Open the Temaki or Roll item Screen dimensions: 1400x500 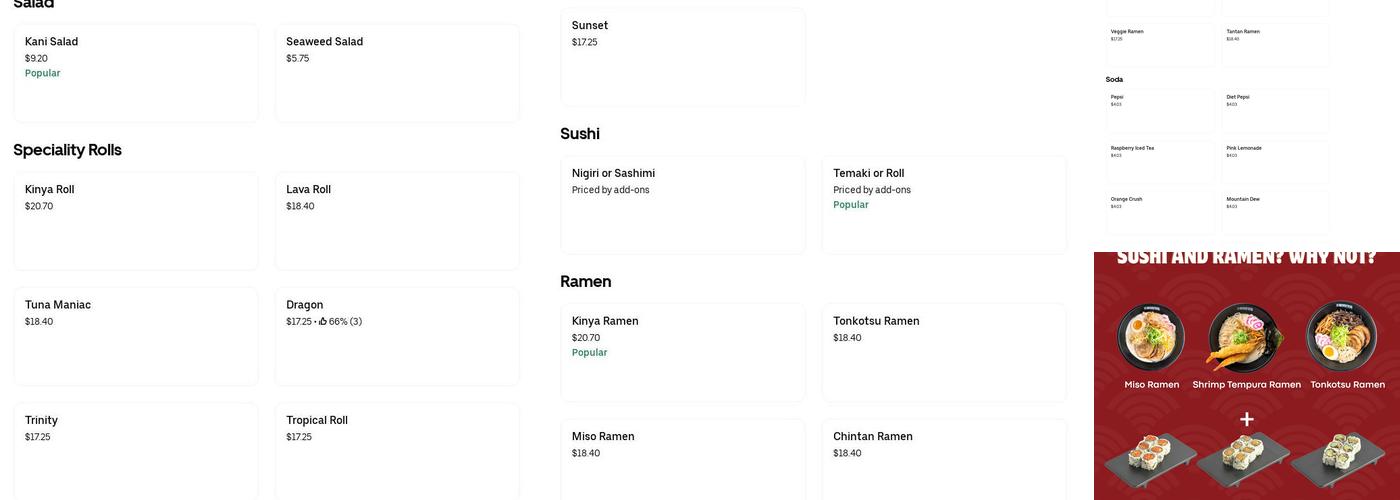tap(944, 205)
